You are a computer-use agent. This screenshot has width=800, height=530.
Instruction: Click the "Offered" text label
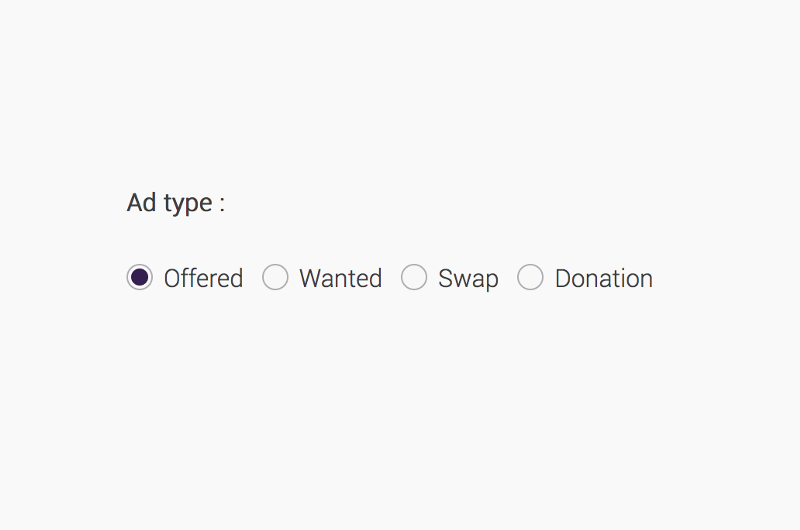[x=203, y=278]
